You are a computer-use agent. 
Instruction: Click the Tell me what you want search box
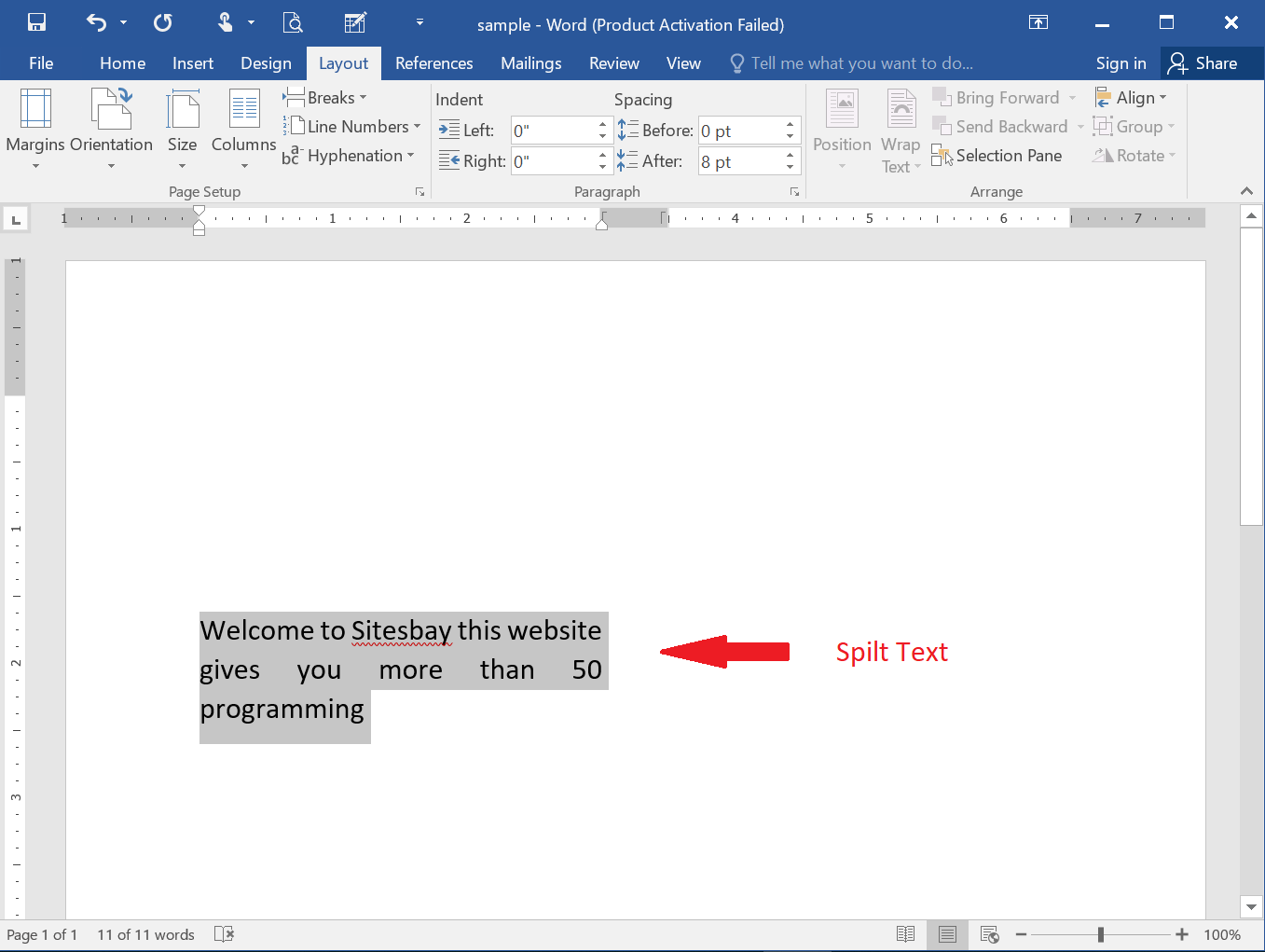pyautogui.click(x=852, y=63)
